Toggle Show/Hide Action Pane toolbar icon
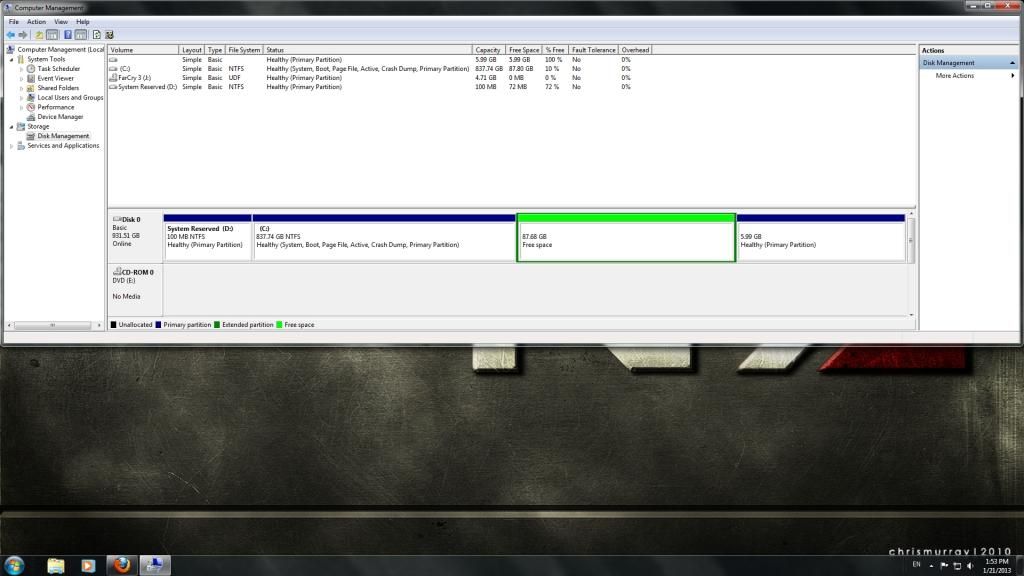1024x576 pixels. point(81,35)
